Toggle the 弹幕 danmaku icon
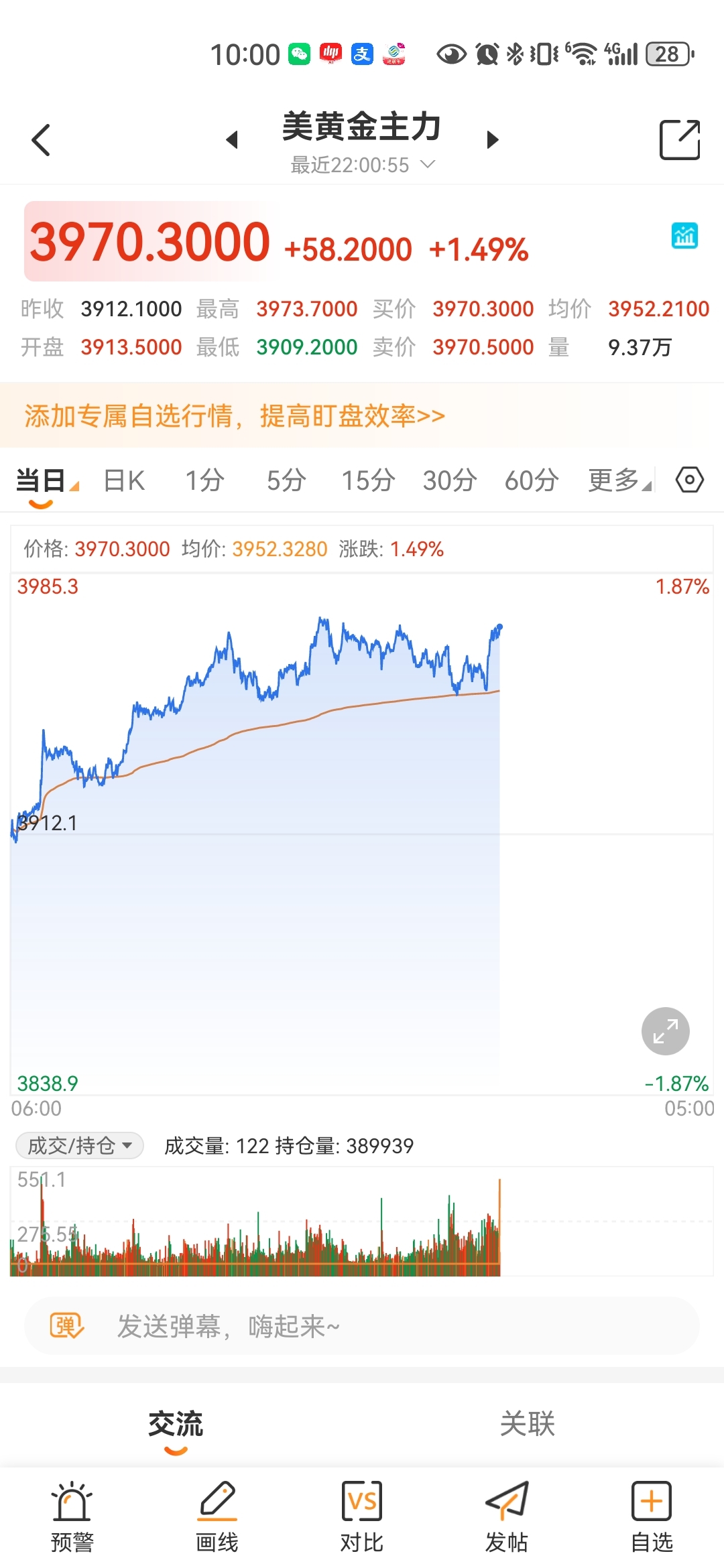This screenshot has width=724, height=1568. tap(67, 1325)
